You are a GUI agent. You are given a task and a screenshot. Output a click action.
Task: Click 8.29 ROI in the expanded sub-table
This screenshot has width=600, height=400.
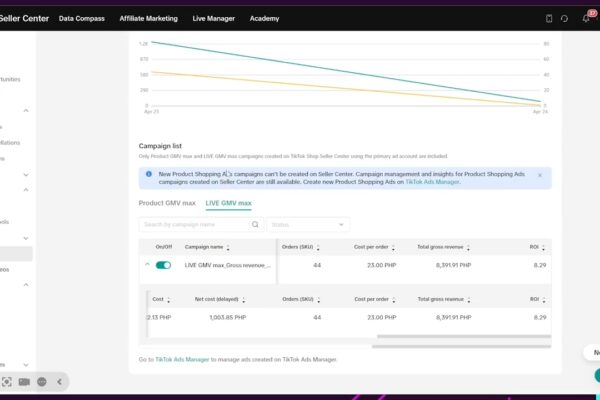(540, 317)
